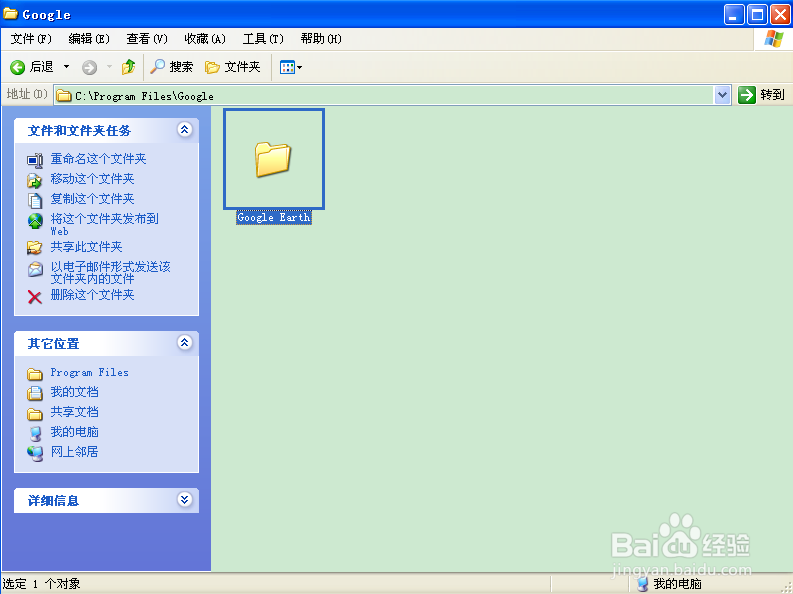
Task: Open 我的电脑 sidebar link
Action: [x=74, y=432]
